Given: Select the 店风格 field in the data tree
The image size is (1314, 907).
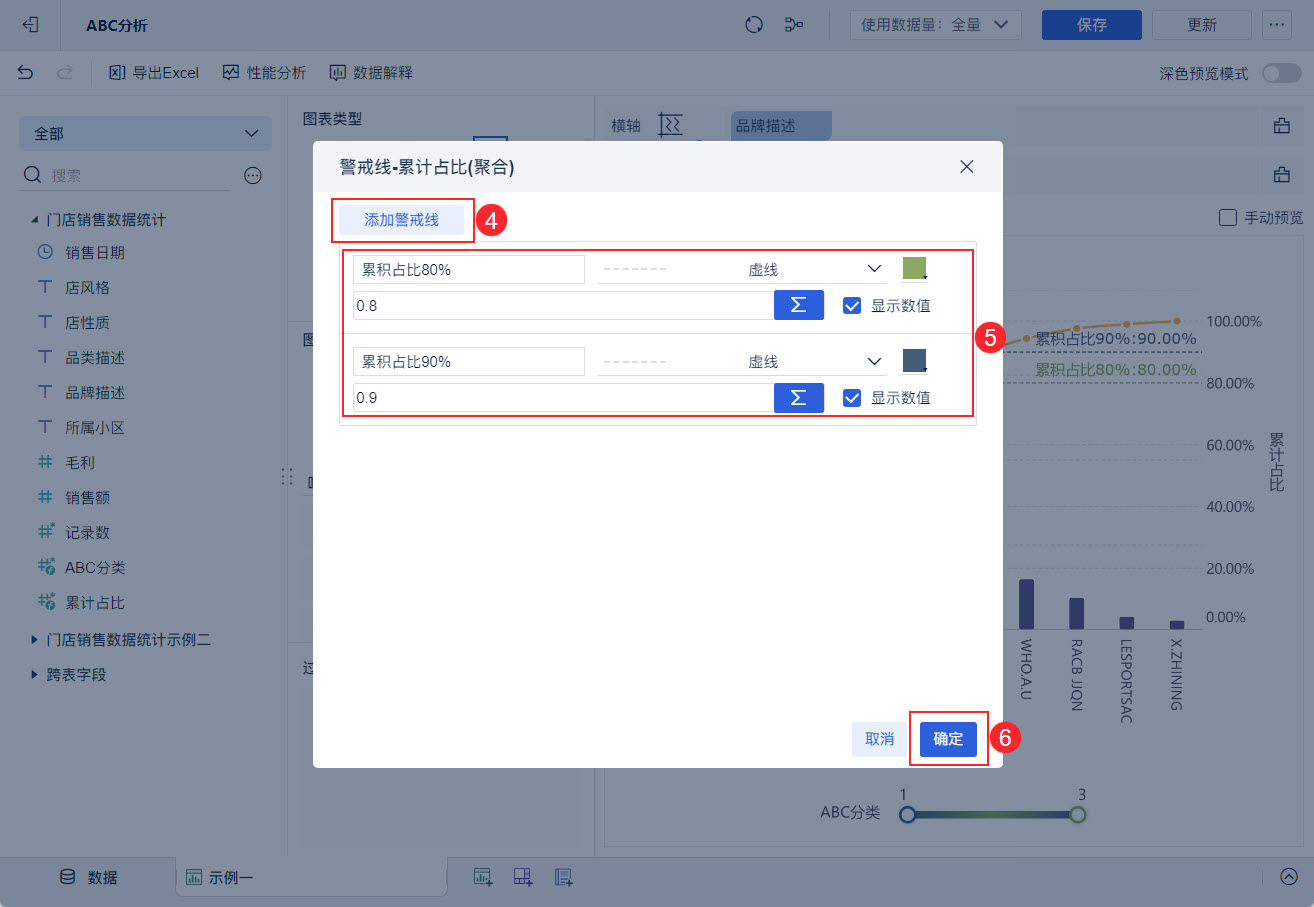Looking at the screenshot, I should pyautogui.click(x=87, y=288).
